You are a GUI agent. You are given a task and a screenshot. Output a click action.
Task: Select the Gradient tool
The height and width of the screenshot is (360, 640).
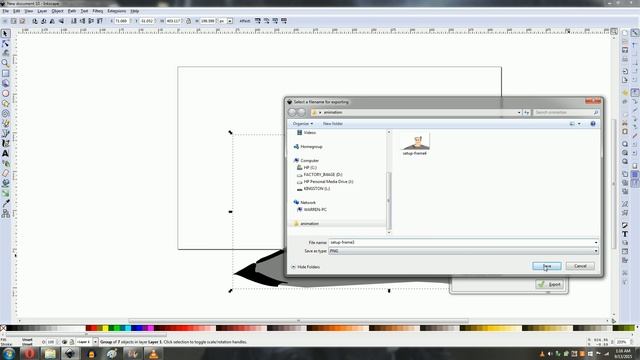pyautogui.click(x=5, y=193)
